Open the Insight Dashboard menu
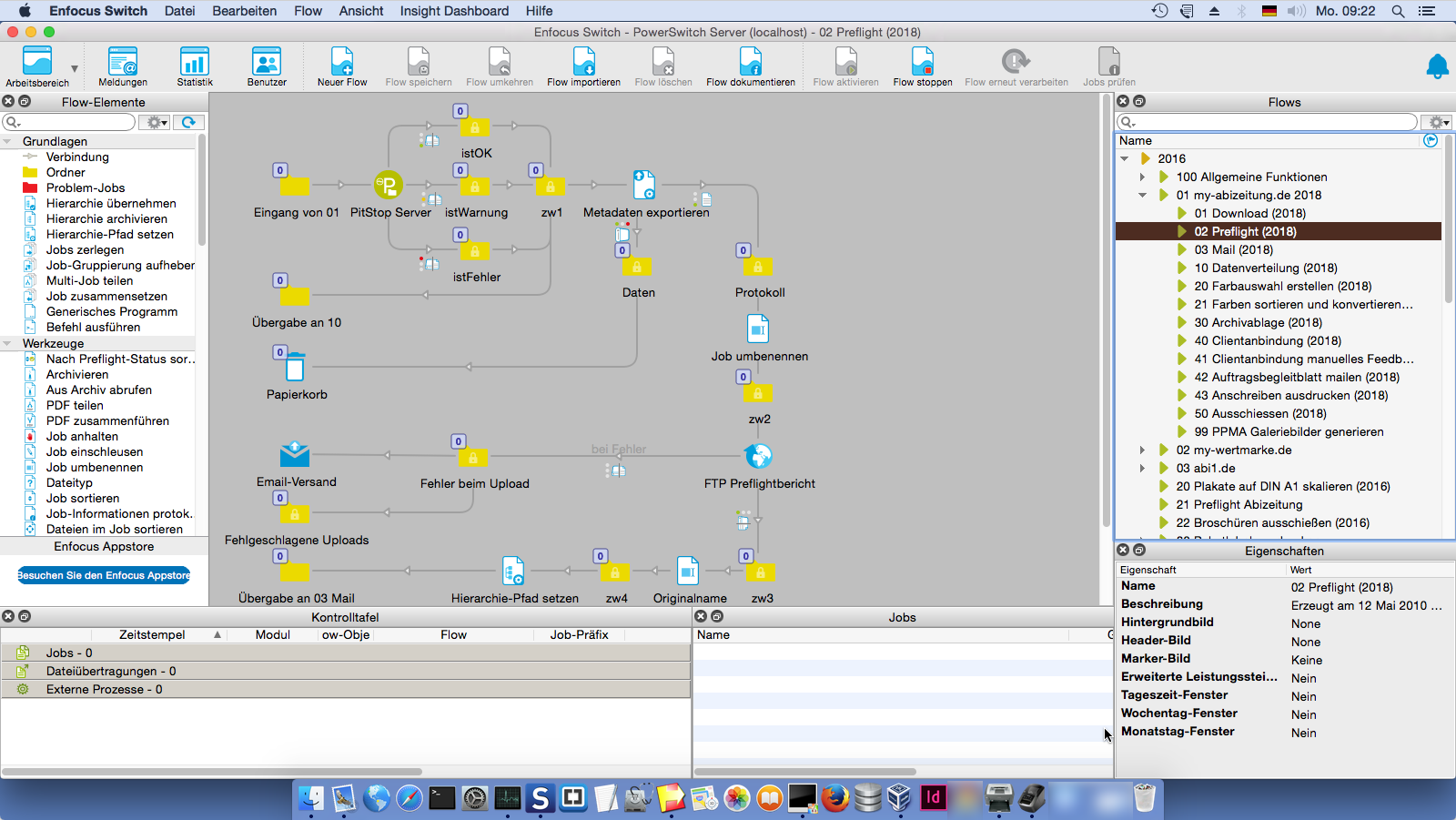 point(454,11)
